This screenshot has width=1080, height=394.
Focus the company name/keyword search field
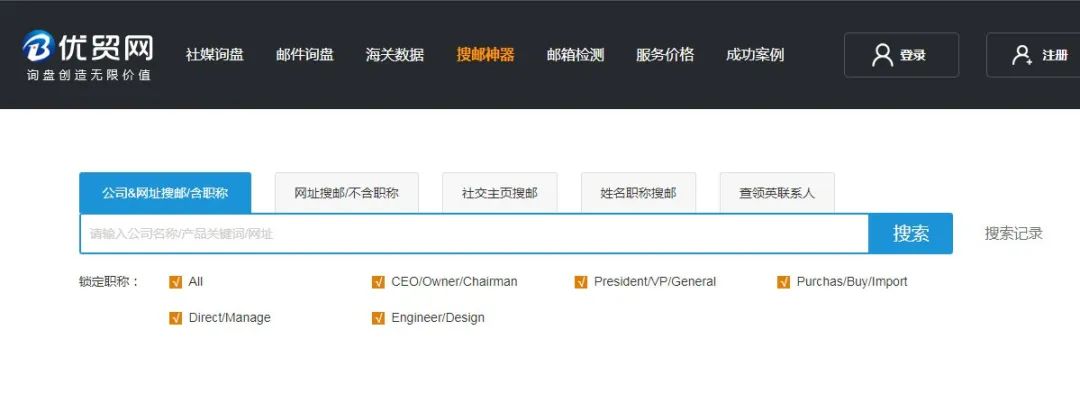point(474,234)
